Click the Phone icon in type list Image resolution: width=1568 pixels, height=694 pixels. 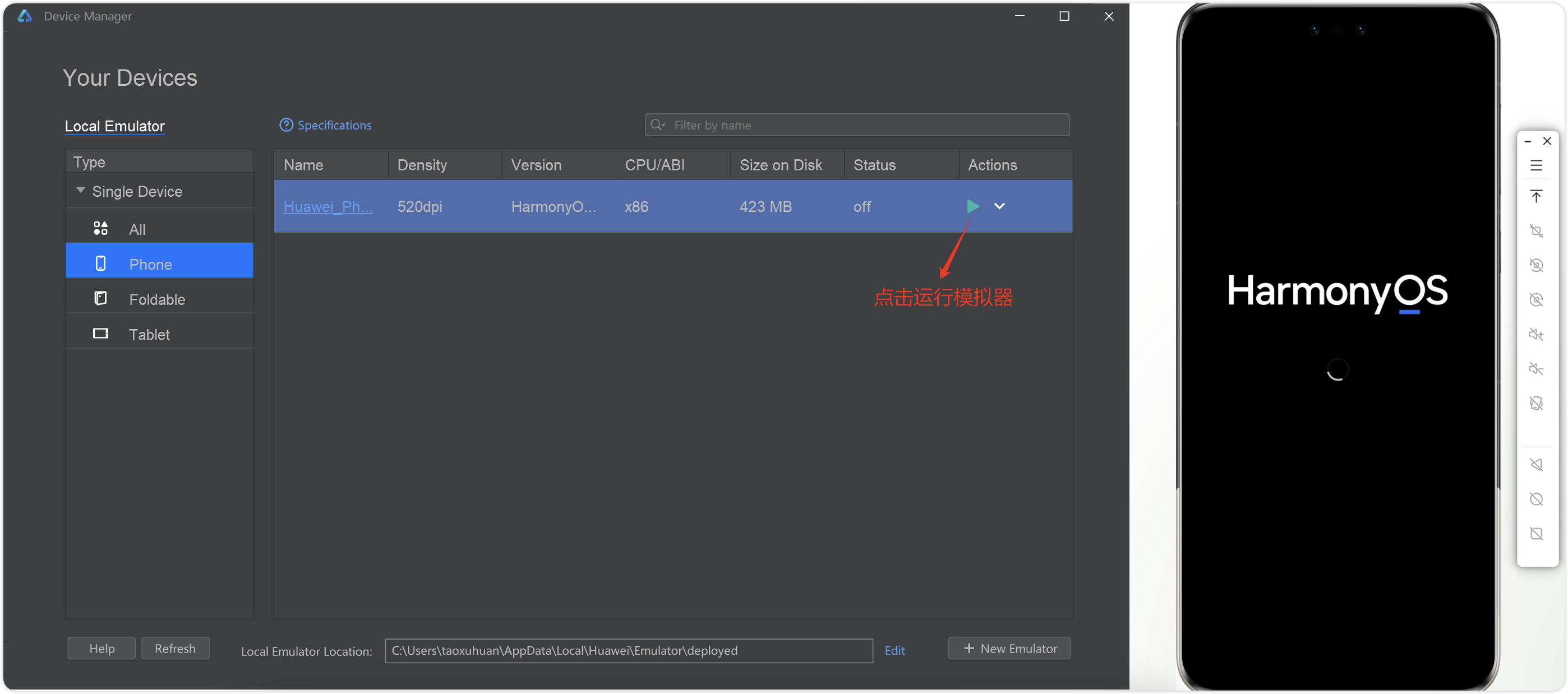tap(100, 263)
